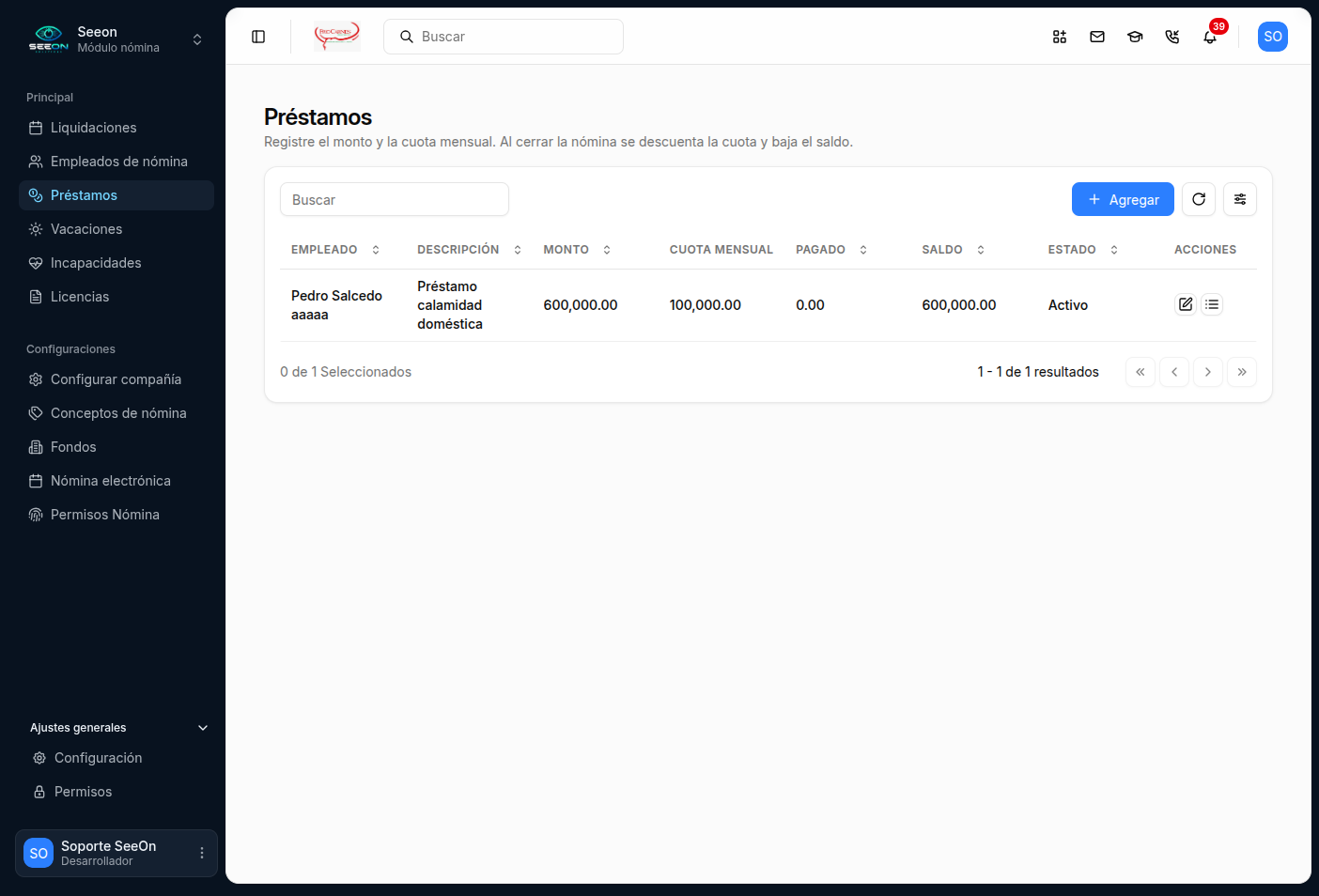Sort table by Descripción column
This screenshot has height=896, width=1319.
click(x=470, y=250)
